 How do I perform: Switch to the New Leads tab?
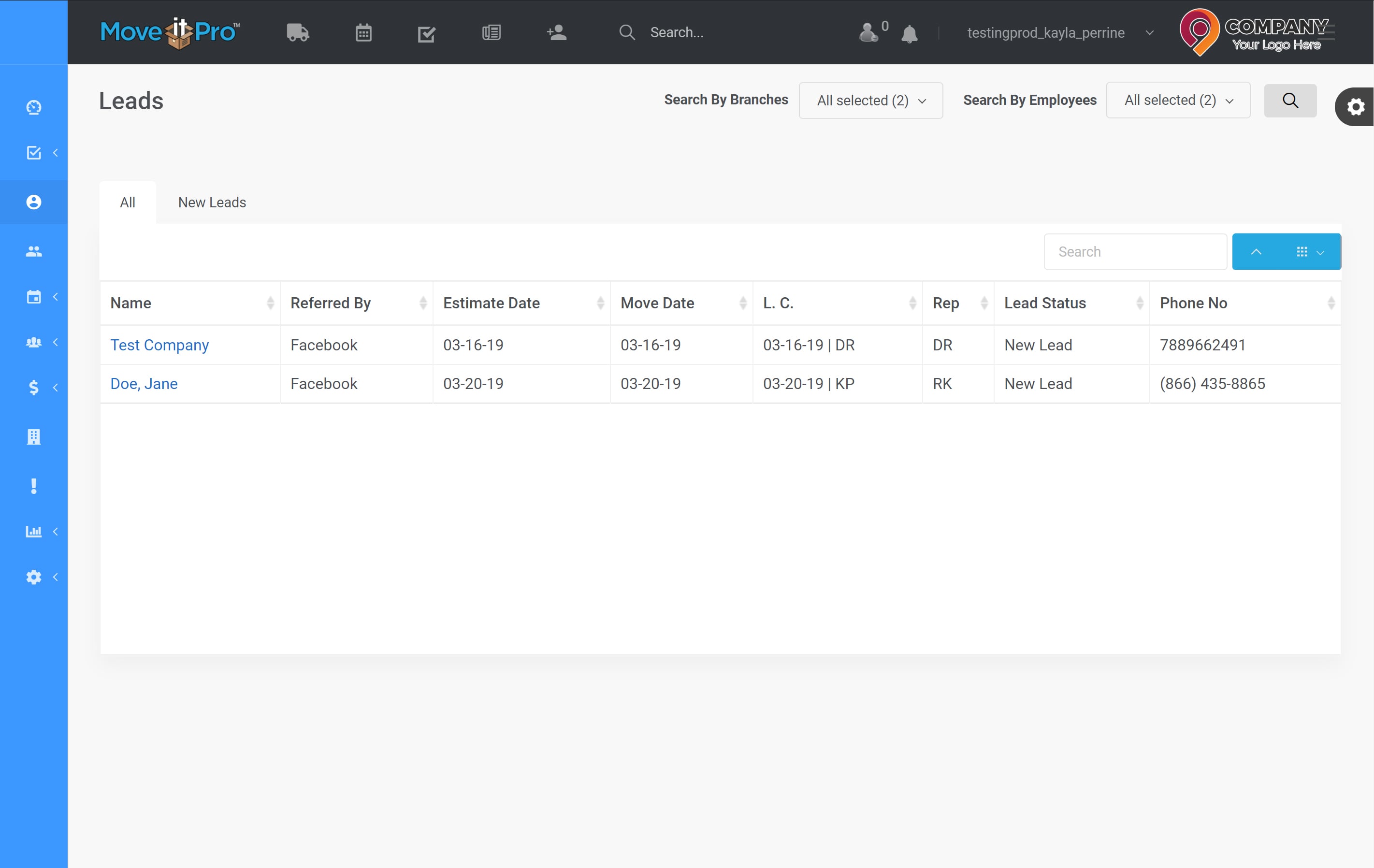(212, 202)
